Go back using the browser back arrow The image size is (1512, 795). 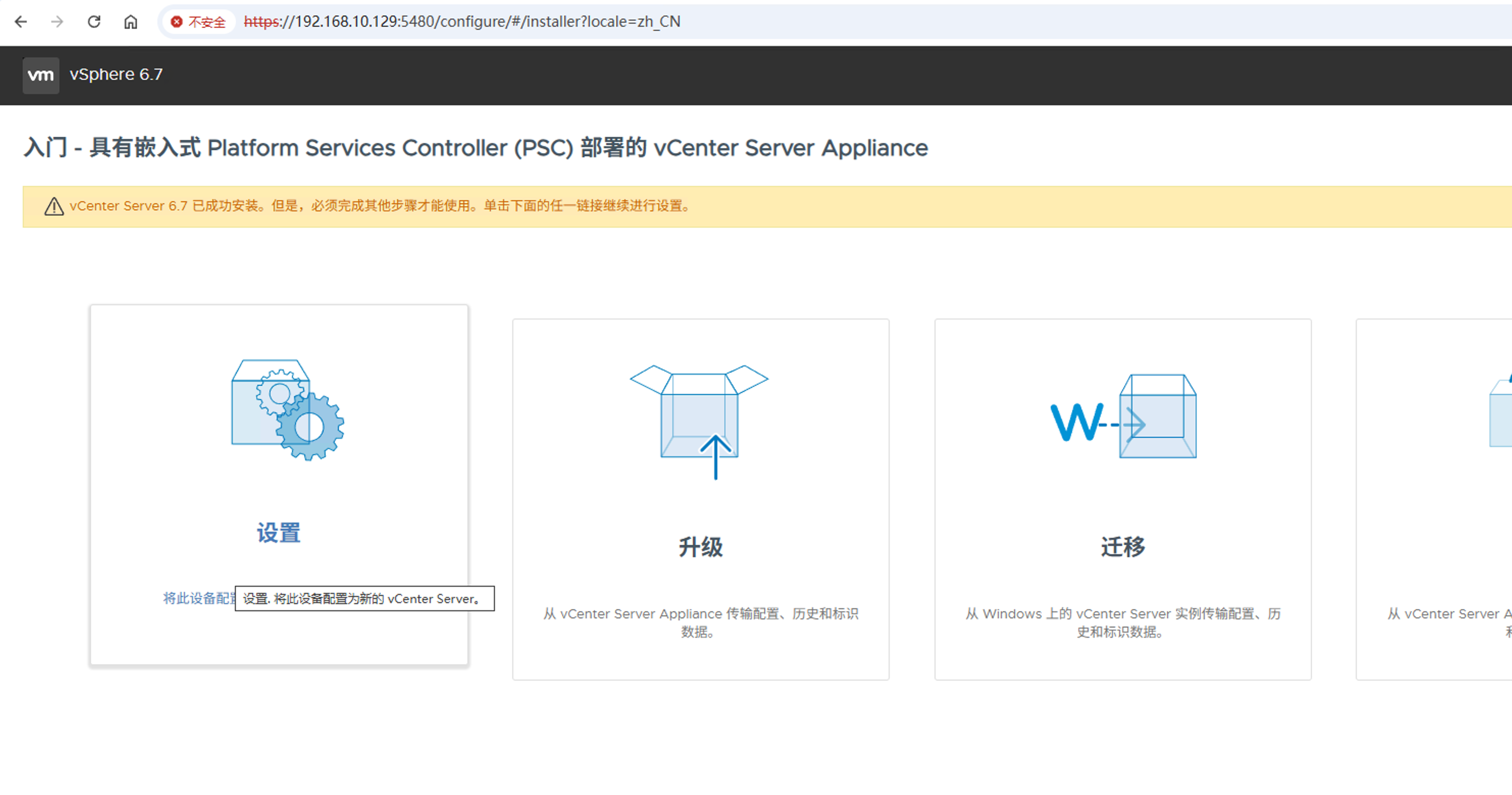(x=21, y=22)
